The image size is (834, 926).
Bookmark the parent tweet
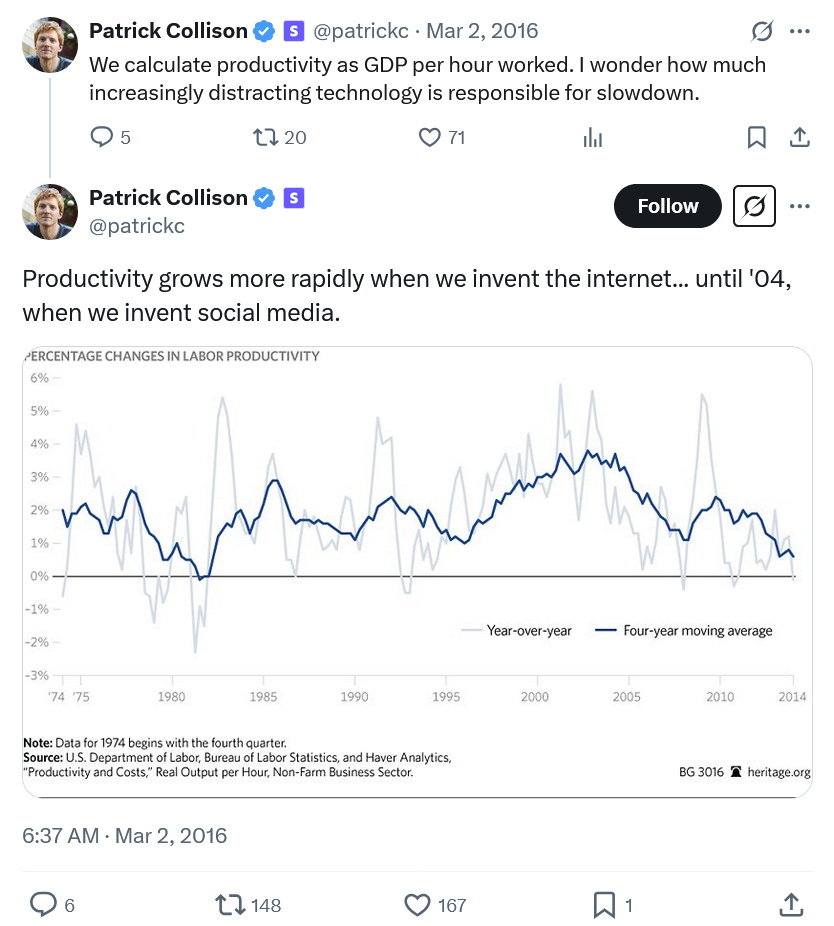coord(757,137)
